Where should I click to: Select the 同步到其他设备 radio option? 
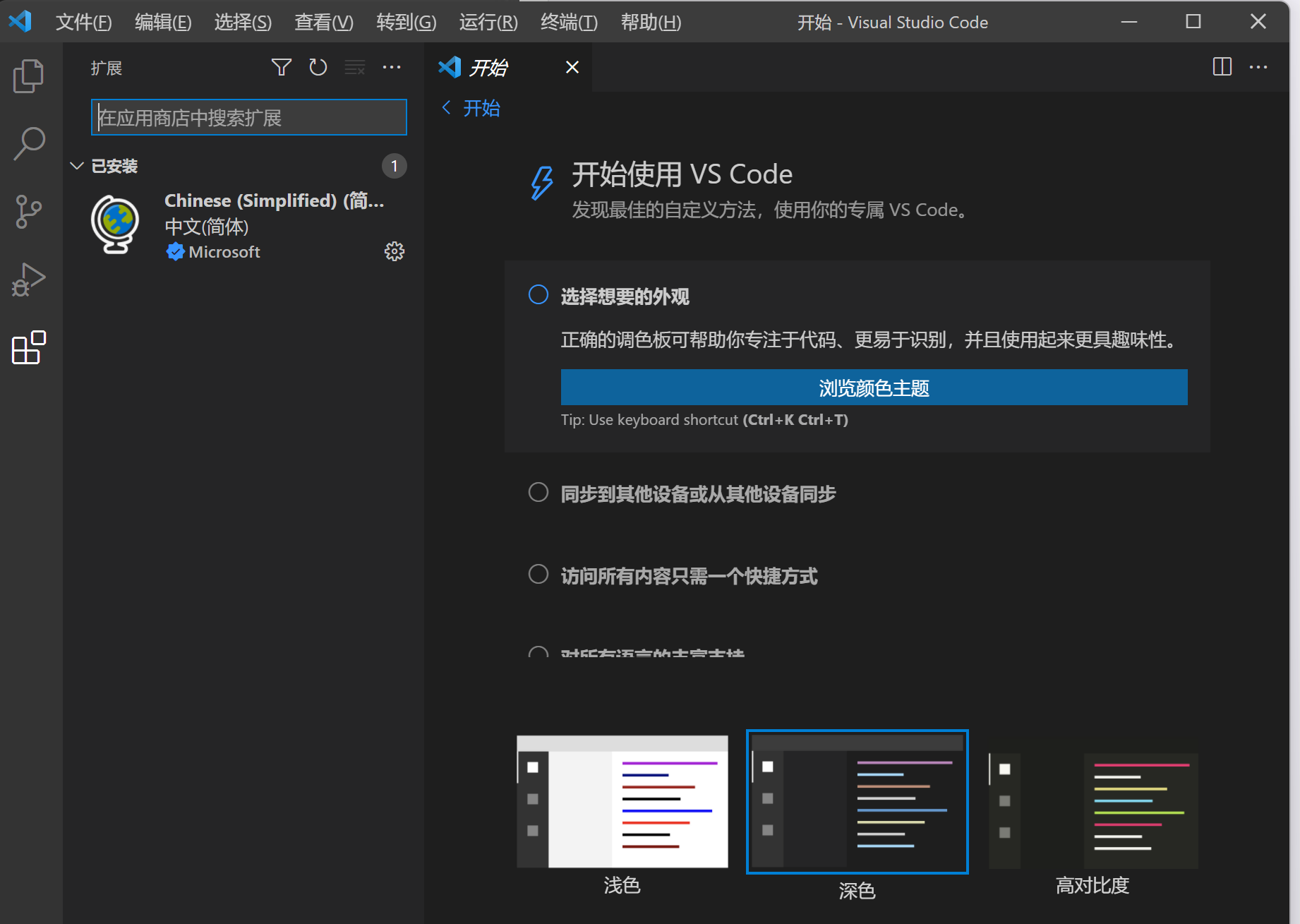pos(538,492)
